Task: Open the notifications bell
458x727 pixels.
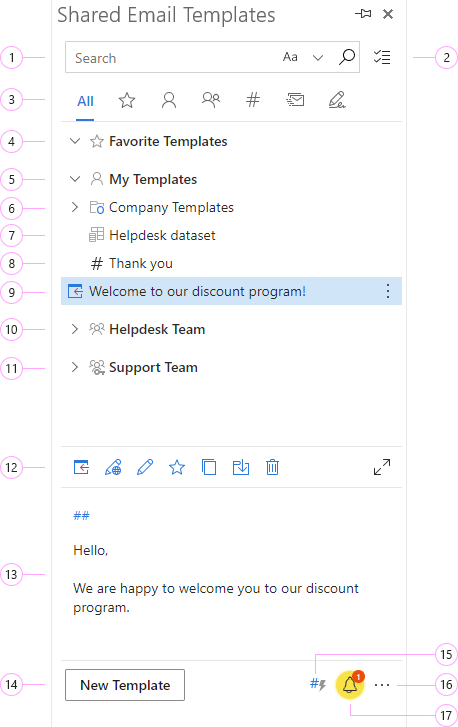Action: pos(350,684)
